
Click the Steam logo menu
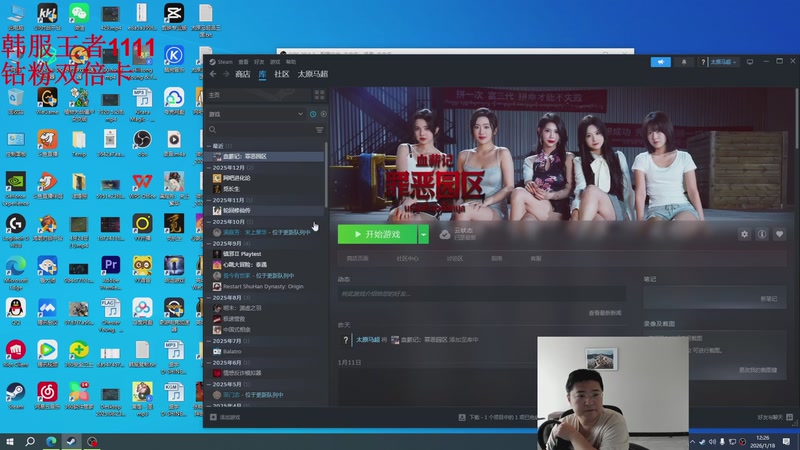(221, 62)
